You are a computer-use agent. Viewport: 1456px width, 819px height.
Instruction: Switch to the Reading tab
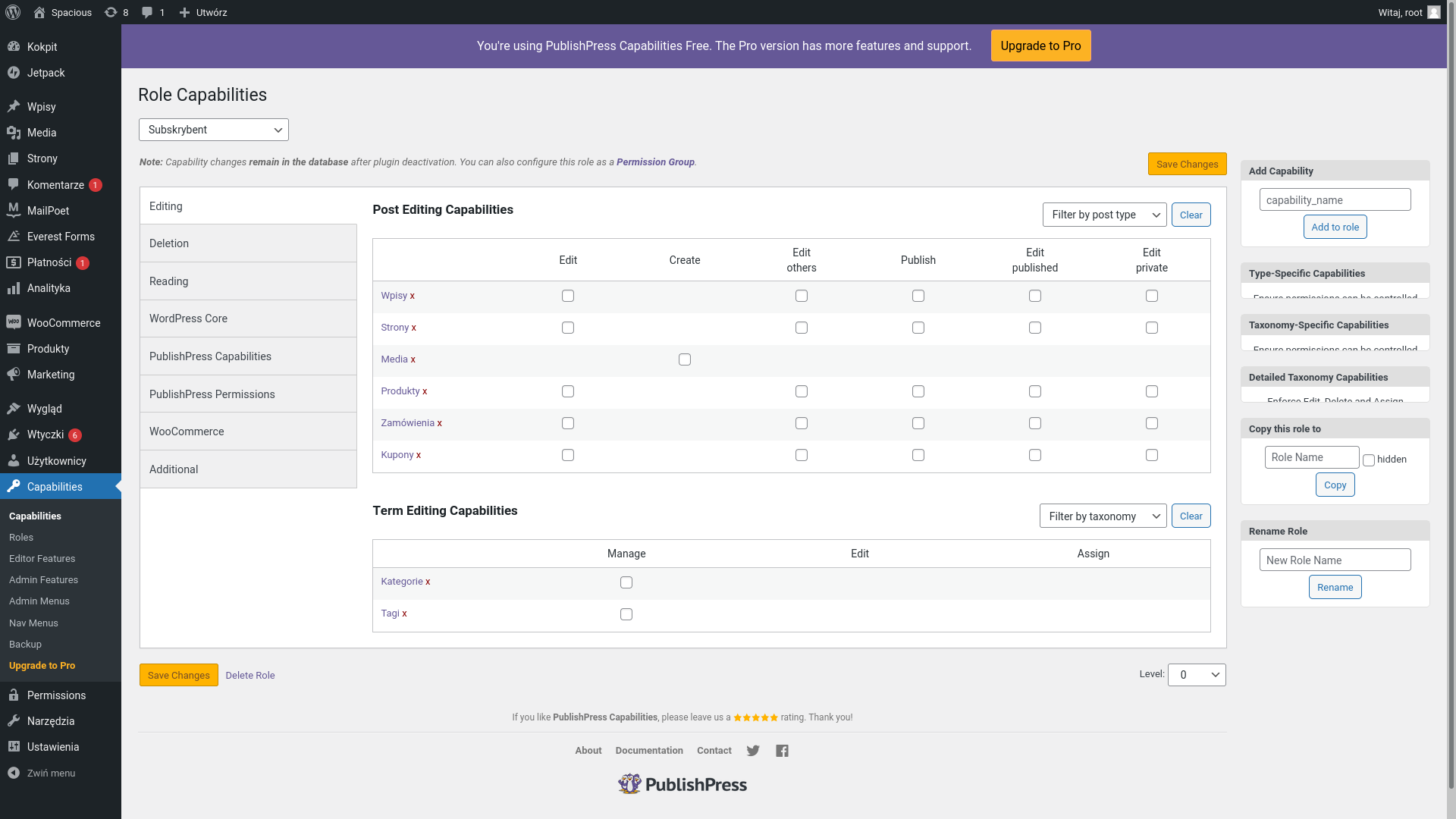[x=249, y=281]
